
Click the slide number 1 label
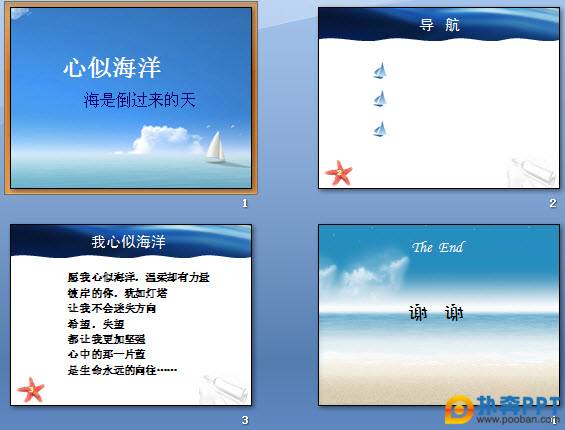(x=245, y=204)
